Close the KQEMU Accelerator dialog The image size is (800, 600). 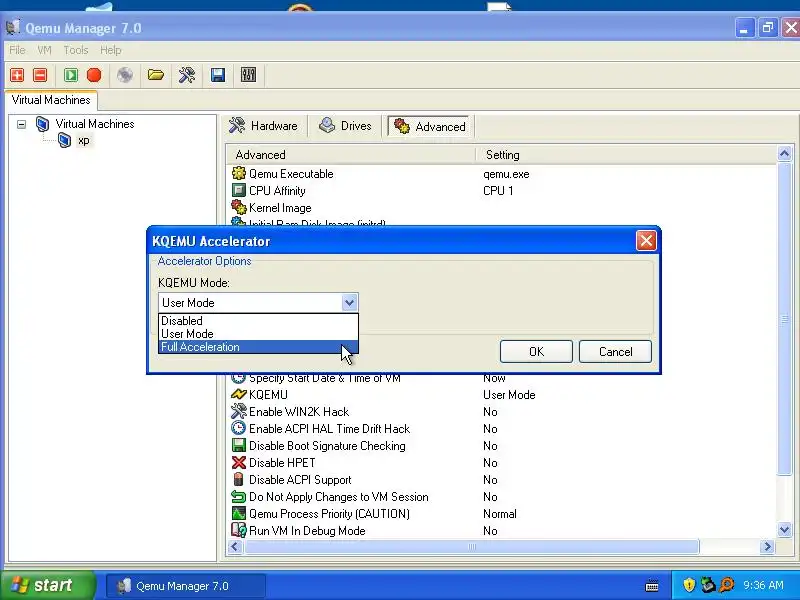(x=646, y=240)
